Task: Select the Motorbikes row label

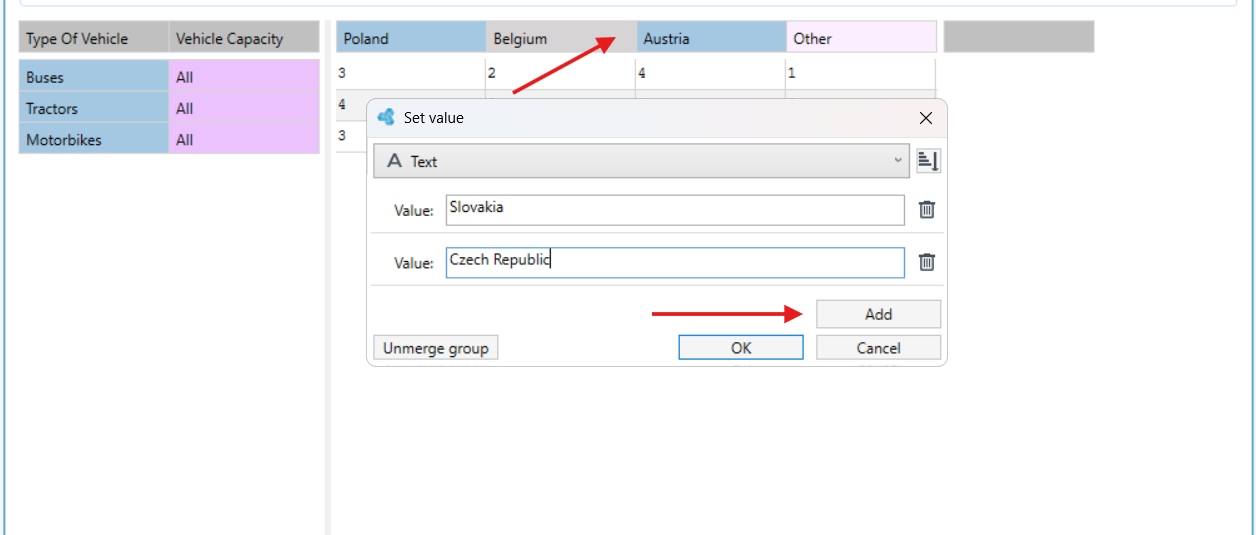Action: tap(94, 140)
